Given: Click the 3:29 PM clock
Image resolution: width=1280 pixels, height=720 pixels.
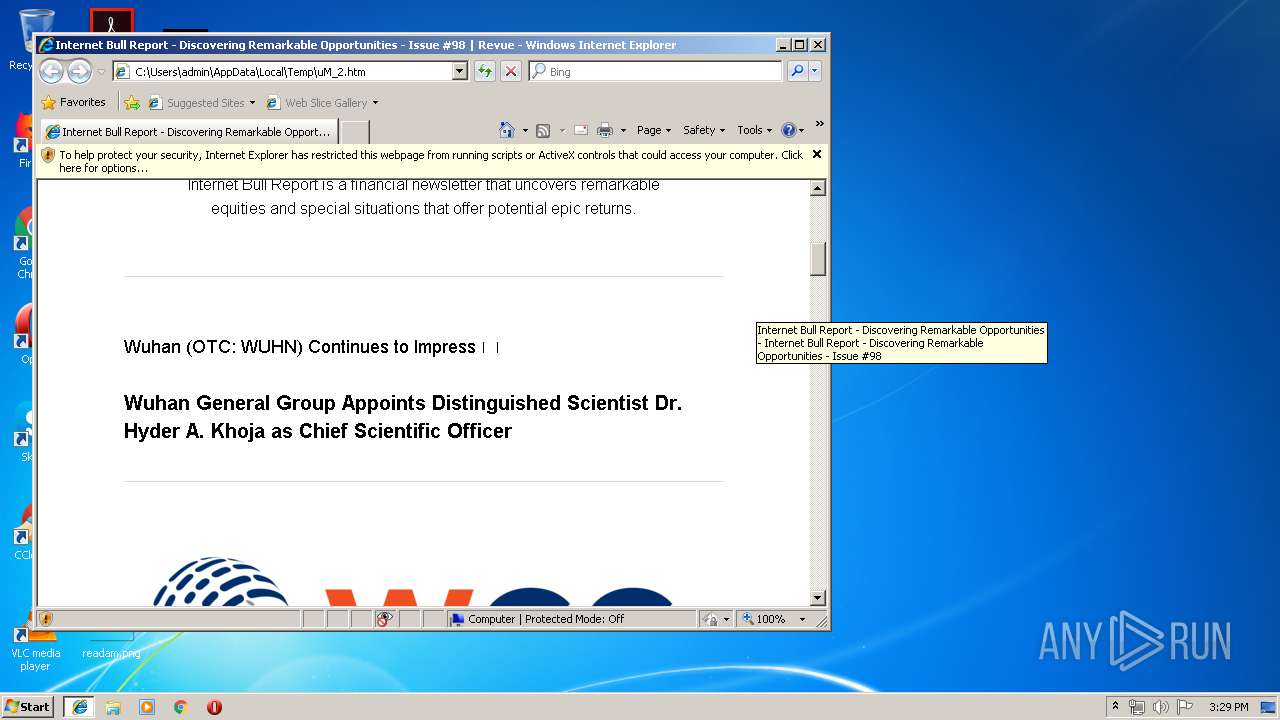Looking at the screenshot, I should [1228, 707].
